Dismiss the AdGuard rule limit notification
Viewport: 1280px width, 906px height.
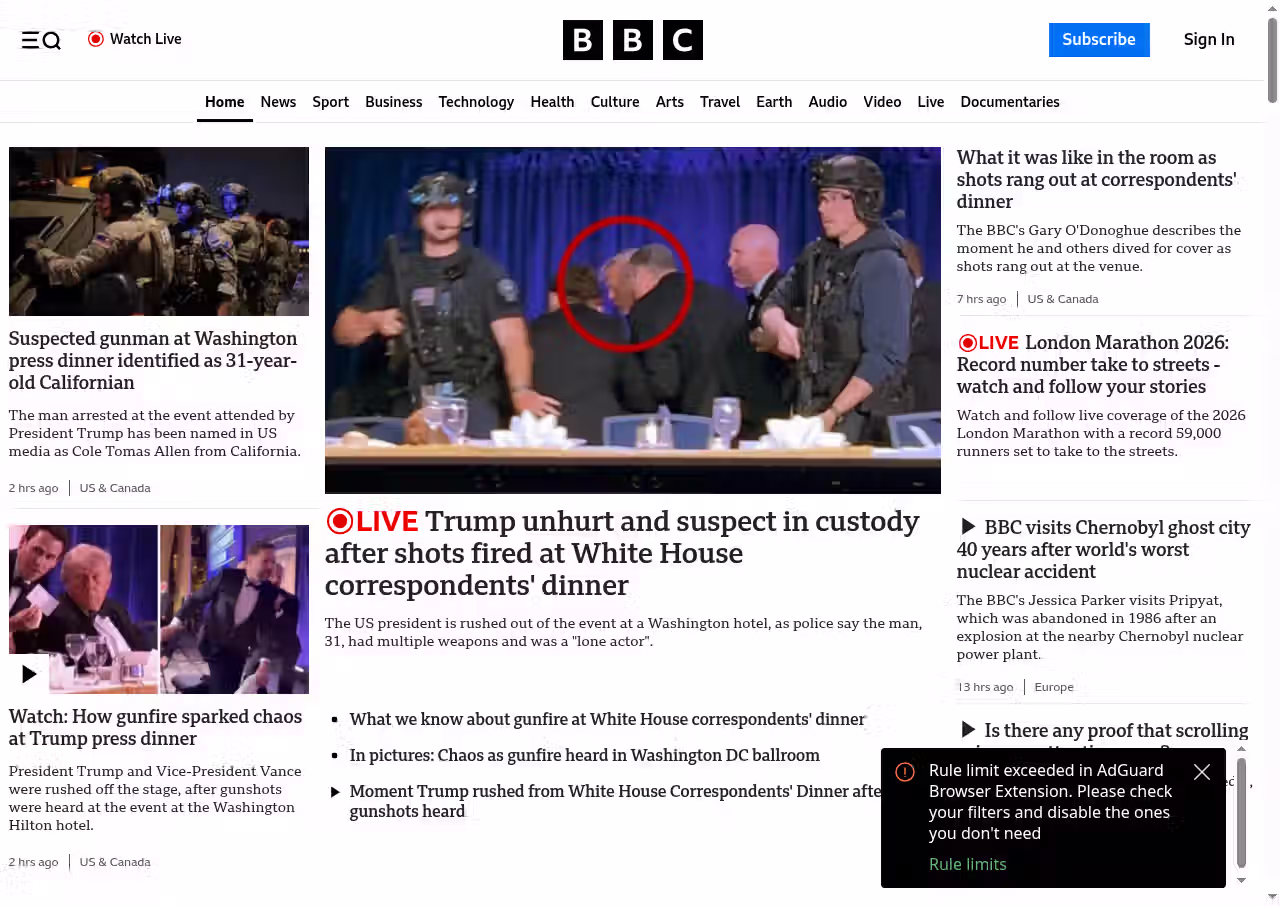point(1202,772)
